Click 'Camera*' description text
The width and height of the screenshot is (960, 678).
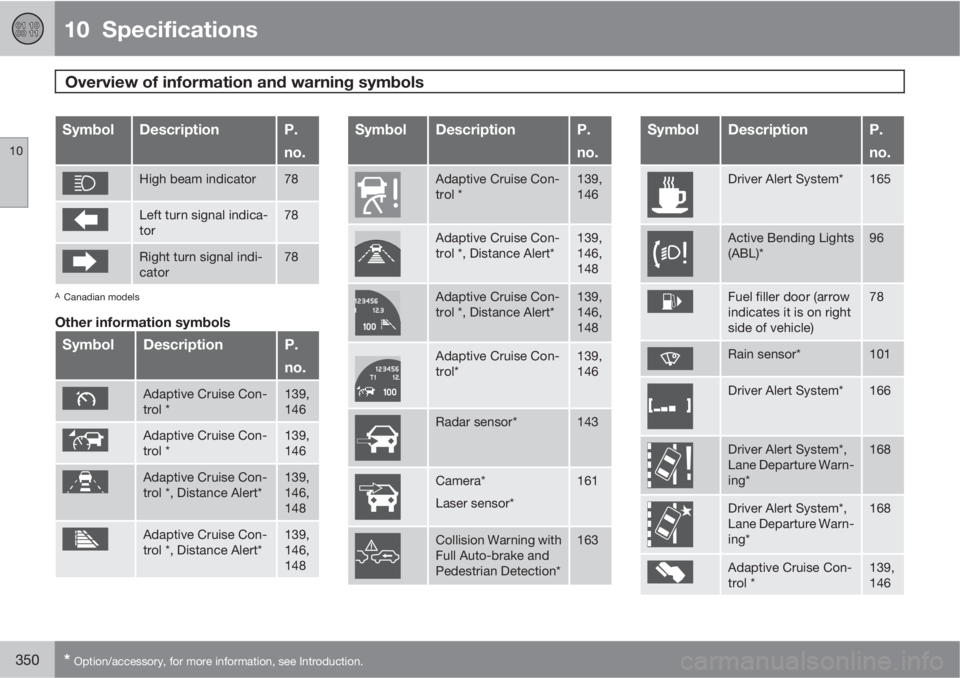tap(460, 481)
